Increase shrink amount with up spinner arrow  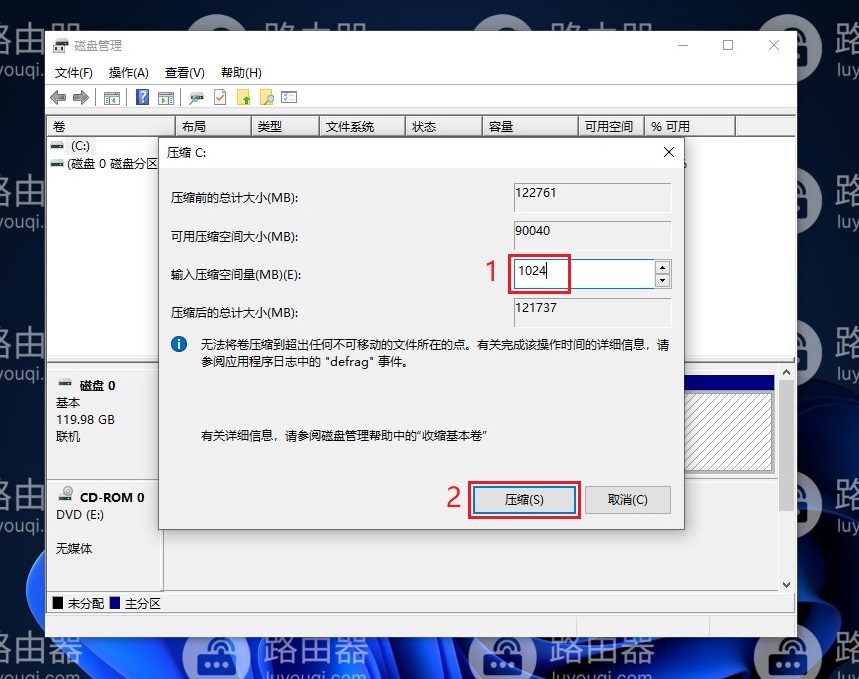[663, 267]
